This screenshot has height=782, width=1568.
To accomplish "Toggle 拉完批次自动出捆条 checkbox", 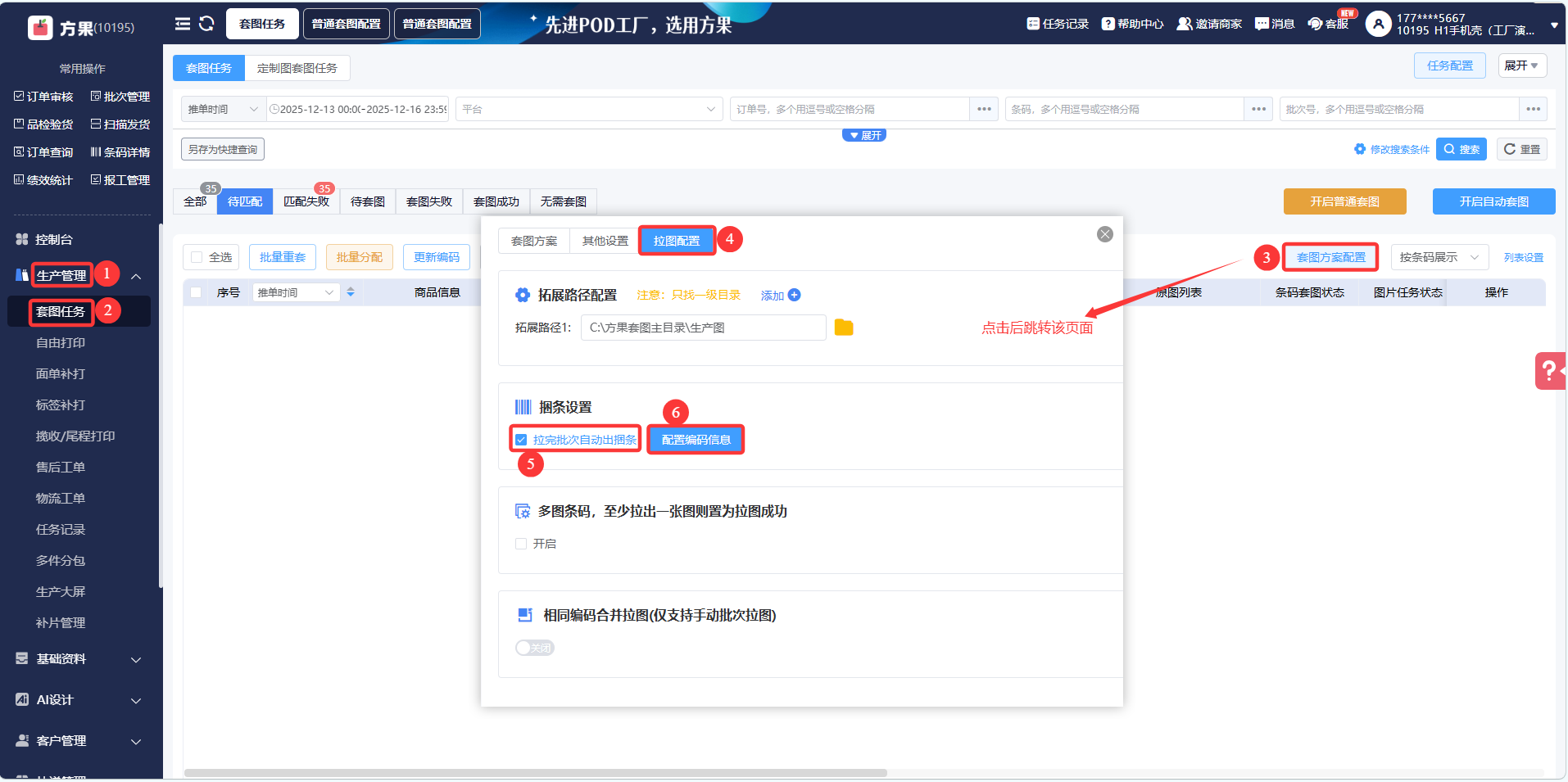I will pos(521,440).
